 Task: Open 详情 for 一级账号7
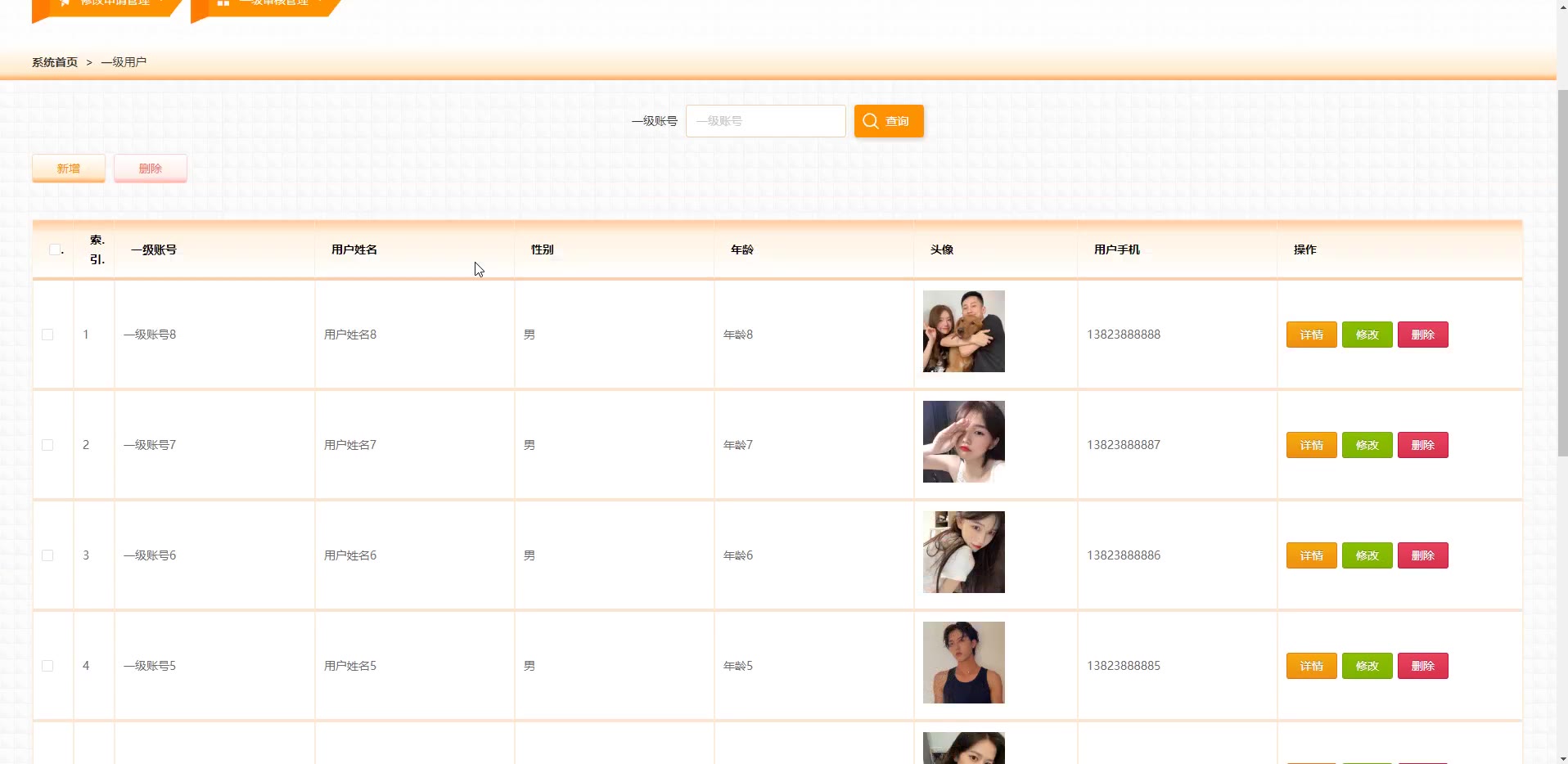(x=1312, y=445)
